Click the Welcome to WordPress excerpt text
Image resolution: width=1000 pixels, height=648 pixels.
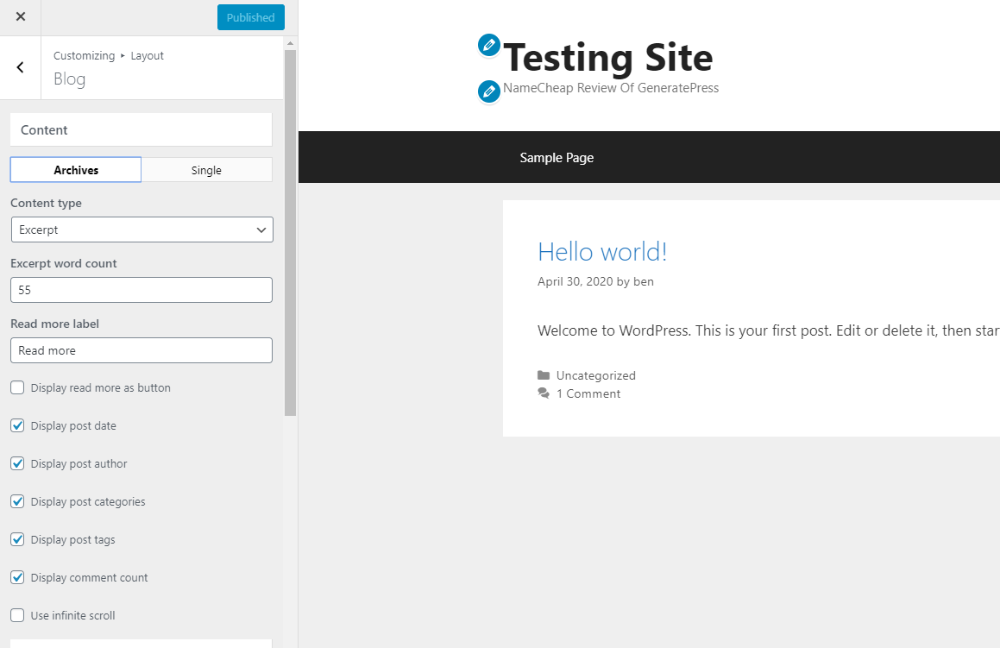click(768, 330)
